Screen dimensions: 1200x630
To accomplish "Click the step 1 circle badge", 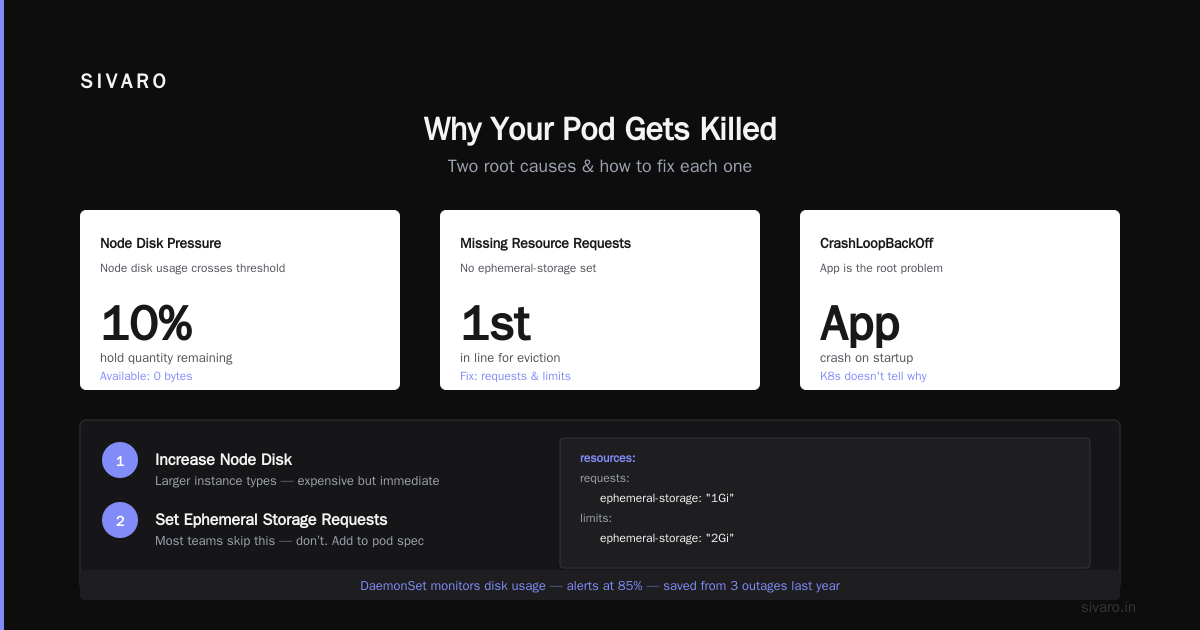I will pyautogui.click(x=120, y=460).
